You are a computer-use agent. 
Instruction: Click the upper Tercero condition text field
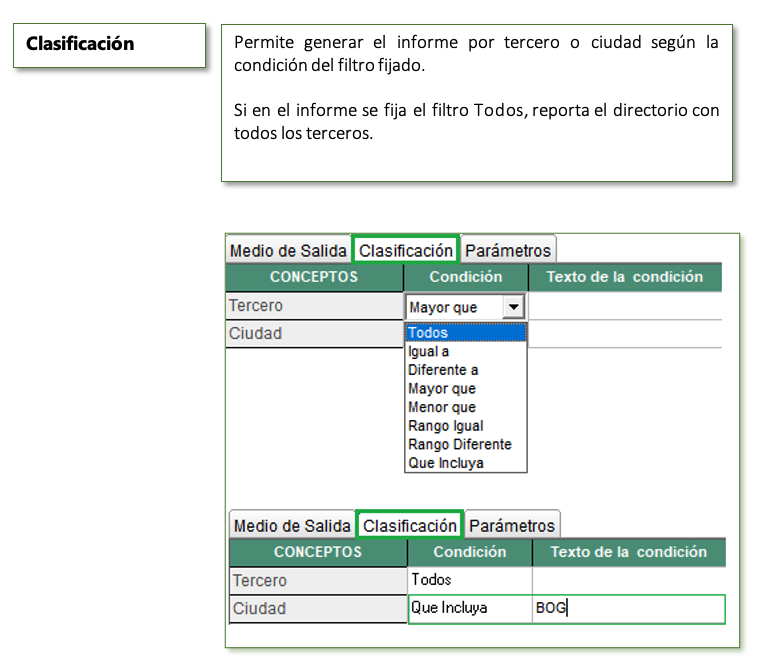coord(625,306)
